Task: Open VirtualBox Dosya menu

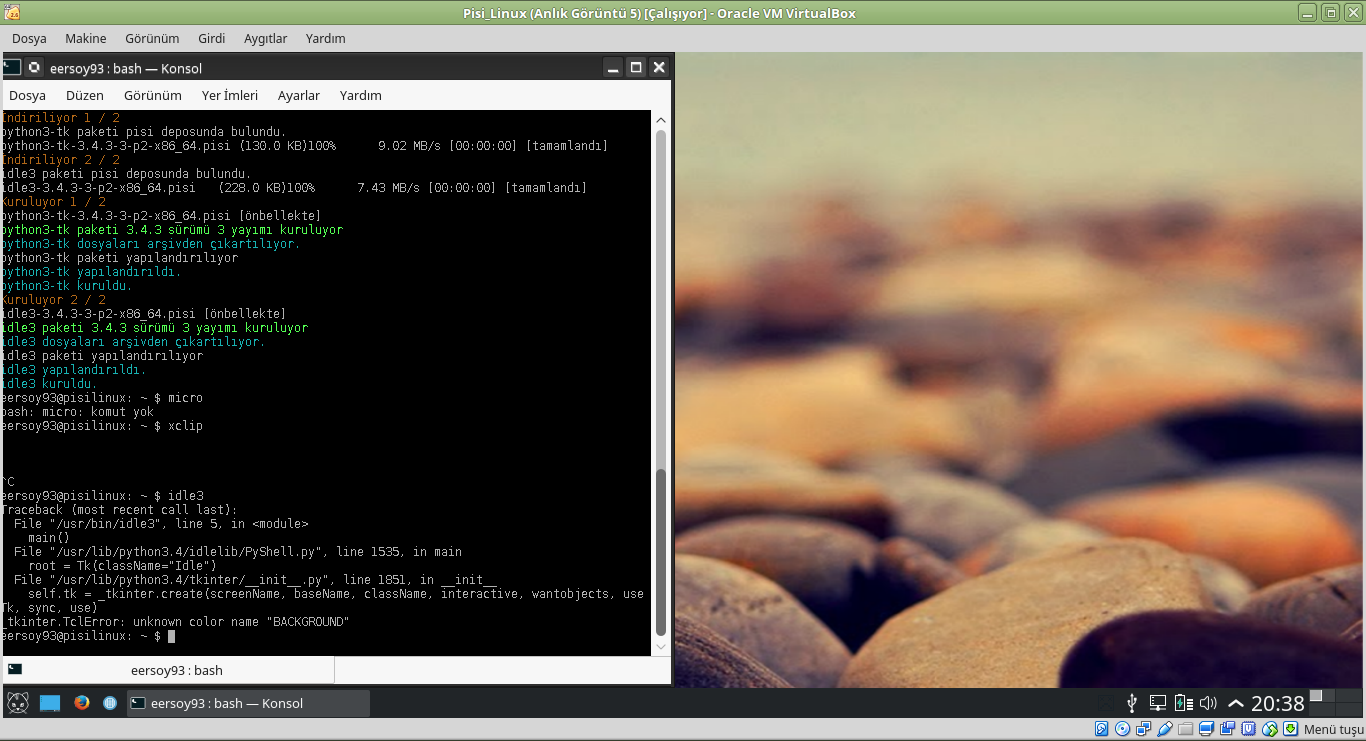Action: pos(29,38)
